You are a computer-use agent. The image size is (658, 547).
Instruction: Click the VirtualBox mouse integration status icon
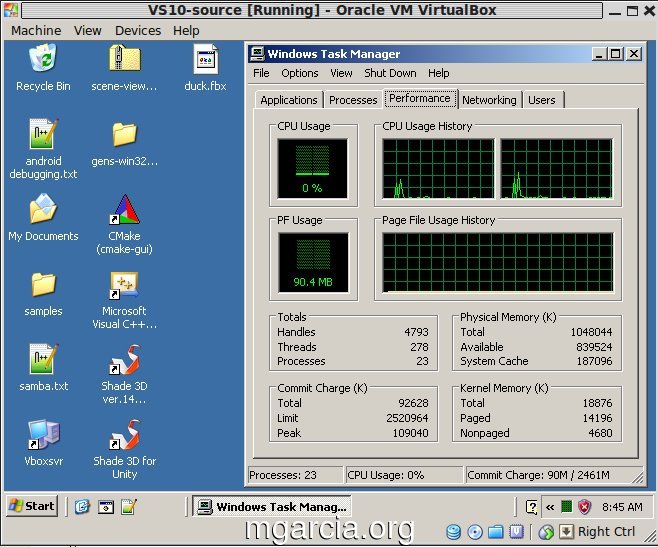point(546,532)
